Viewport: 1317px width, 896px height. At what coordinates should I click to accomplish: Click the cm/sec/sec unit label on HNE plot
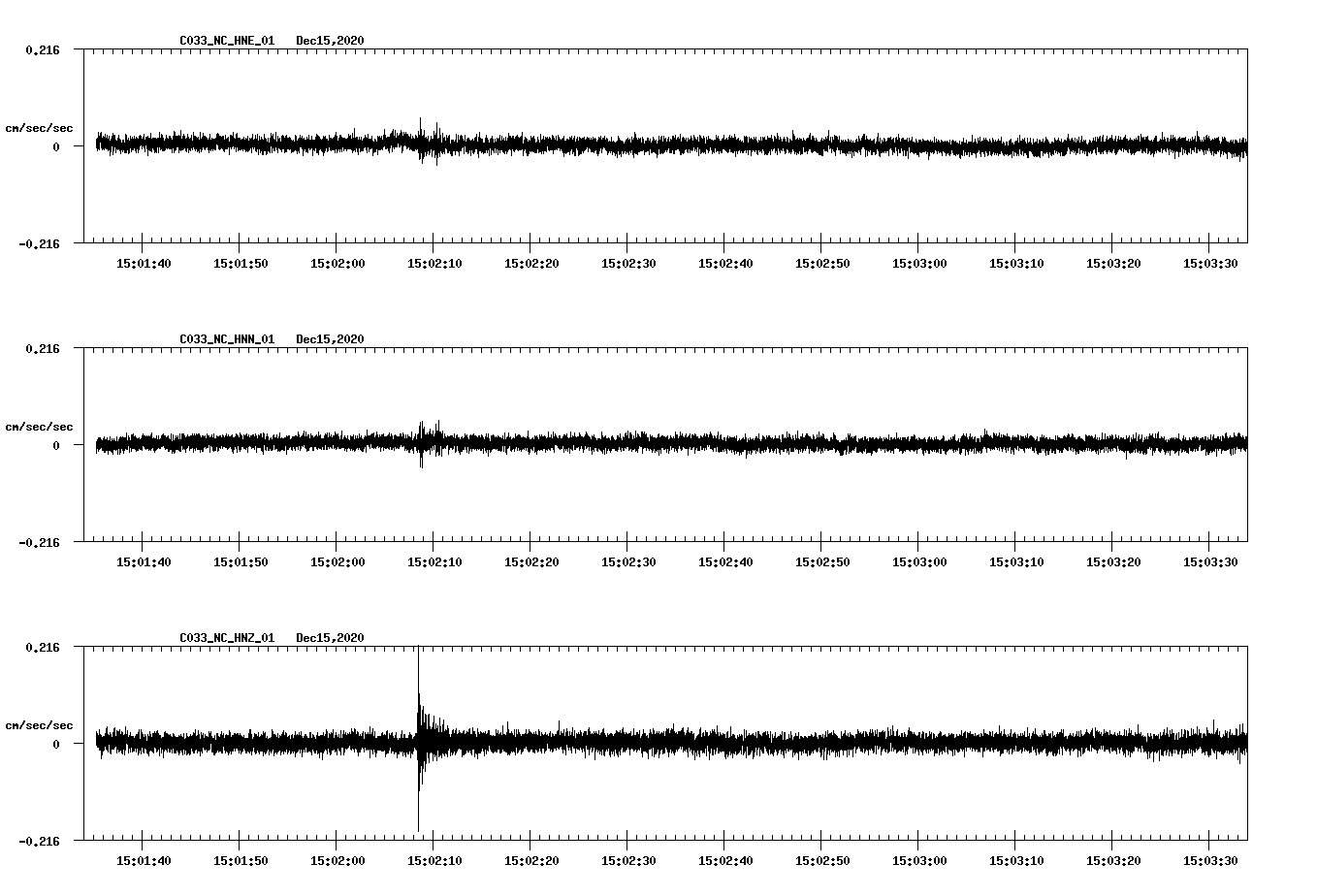tap(40, 127)
